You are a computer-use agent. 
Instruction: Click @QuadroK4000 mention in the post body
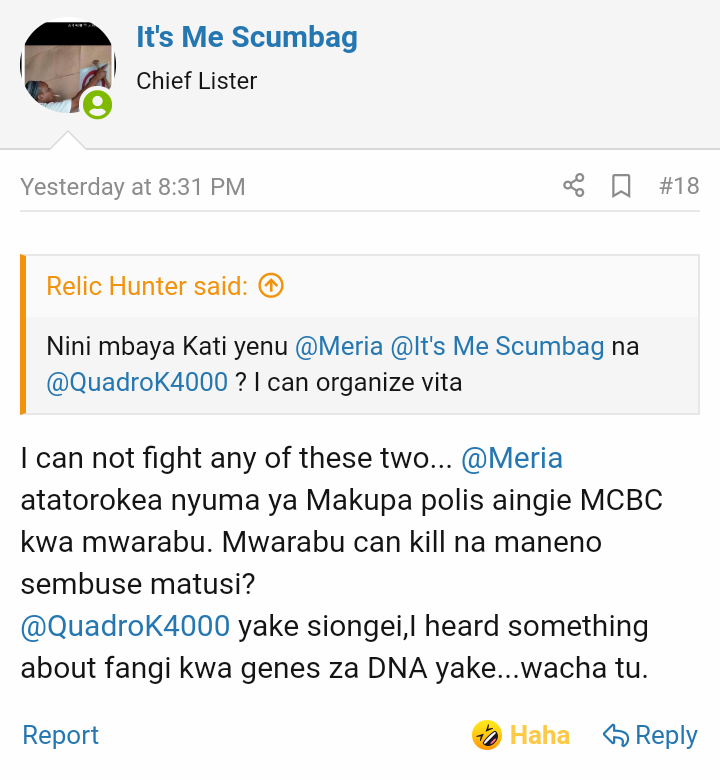[126, 626]
